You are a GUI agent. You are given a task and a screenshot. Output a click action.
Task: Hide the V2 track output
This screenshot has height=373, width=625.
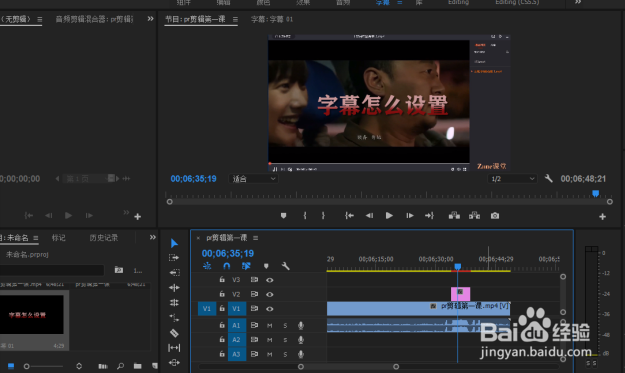coord(270,294)
